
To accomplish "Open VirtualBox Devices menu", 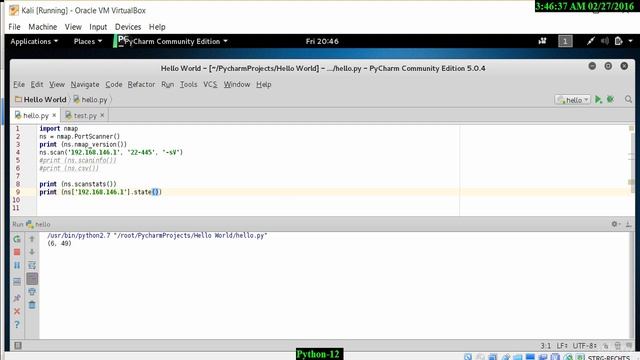I will tap(128, 27).
